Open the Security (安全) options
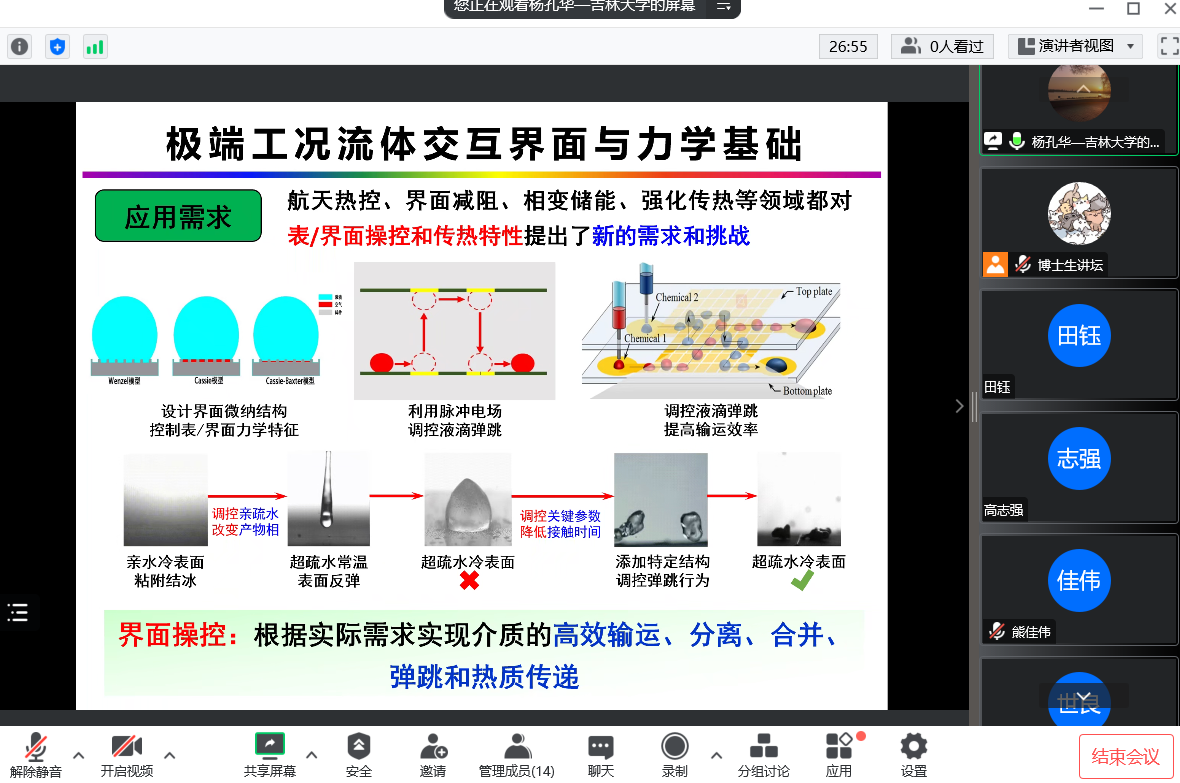This screenshot has width=1180, height=783. click(x=358, y=754)
